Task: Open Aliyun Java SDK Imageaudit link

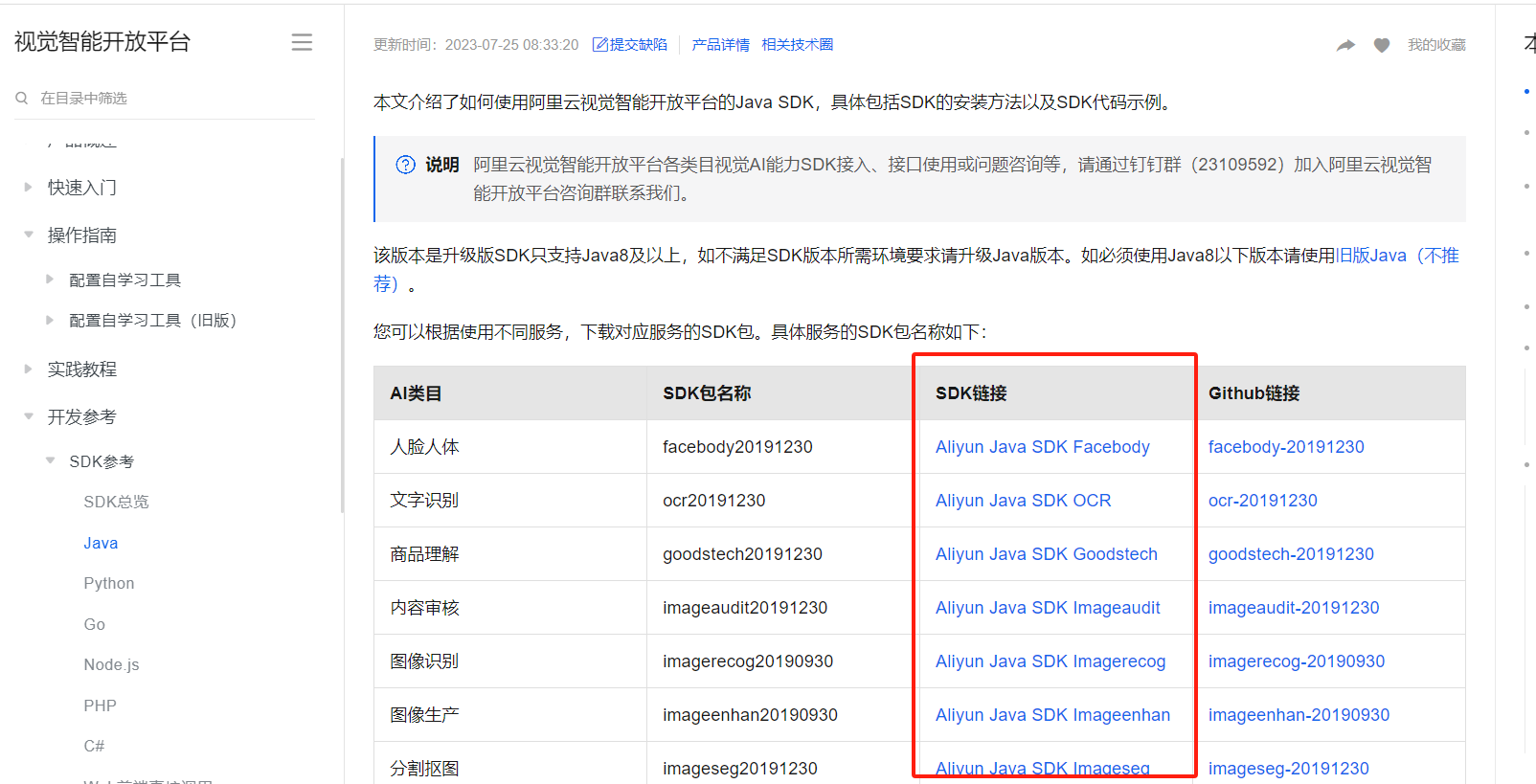Action: point(1048,608)
